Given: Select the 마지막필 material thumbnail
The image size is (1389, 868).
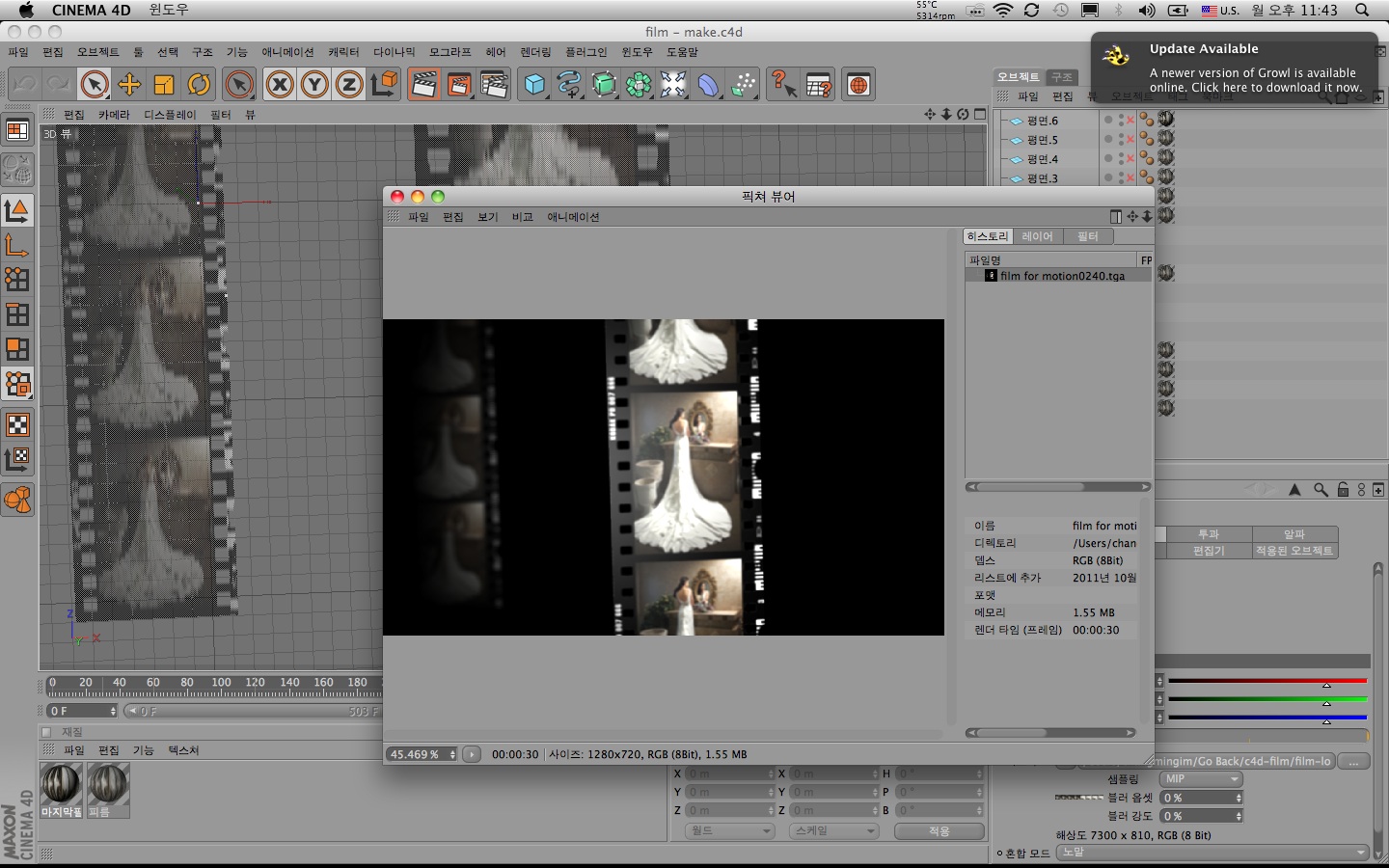Looking at the screenshot, I should (61, 790).
